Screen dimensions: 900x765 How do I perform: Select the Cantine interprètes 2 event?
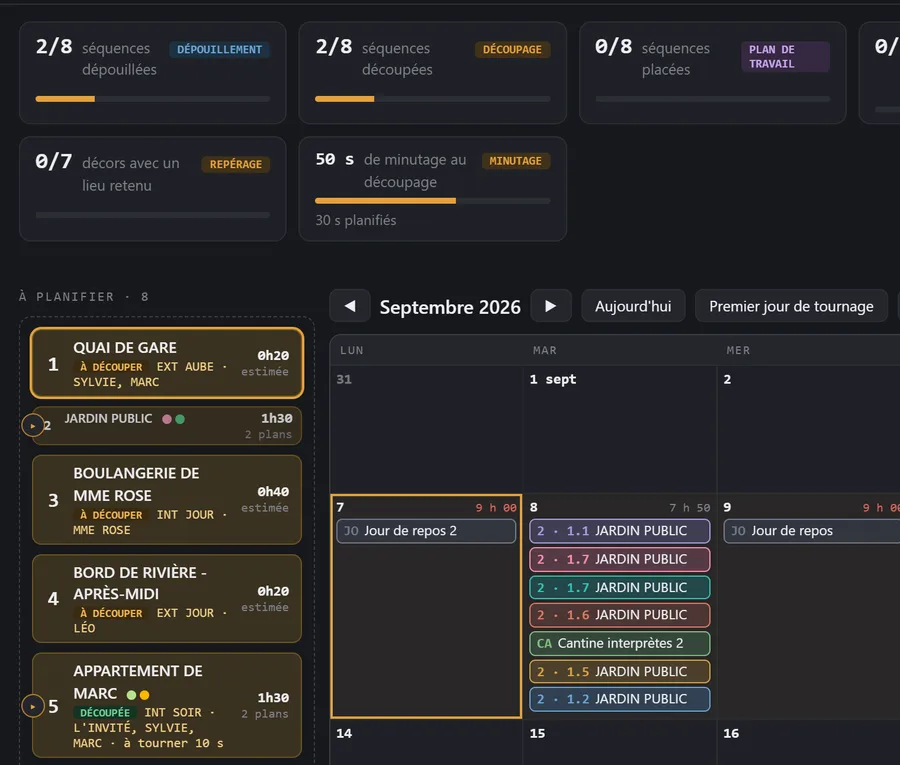tap(619, 643)
